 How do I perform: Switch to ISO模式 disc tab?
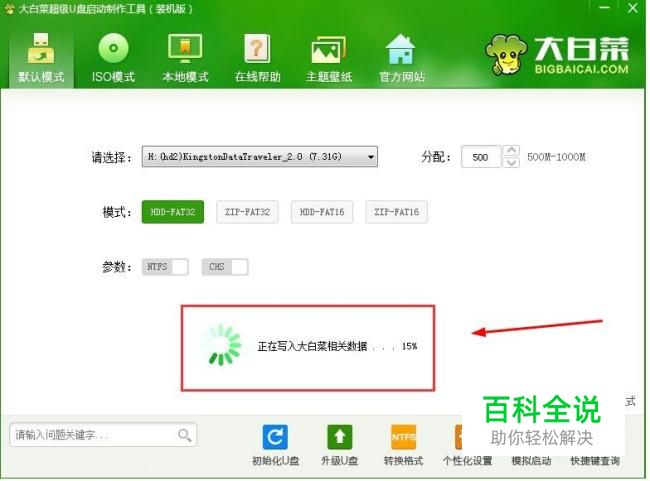tap(113, 58)
